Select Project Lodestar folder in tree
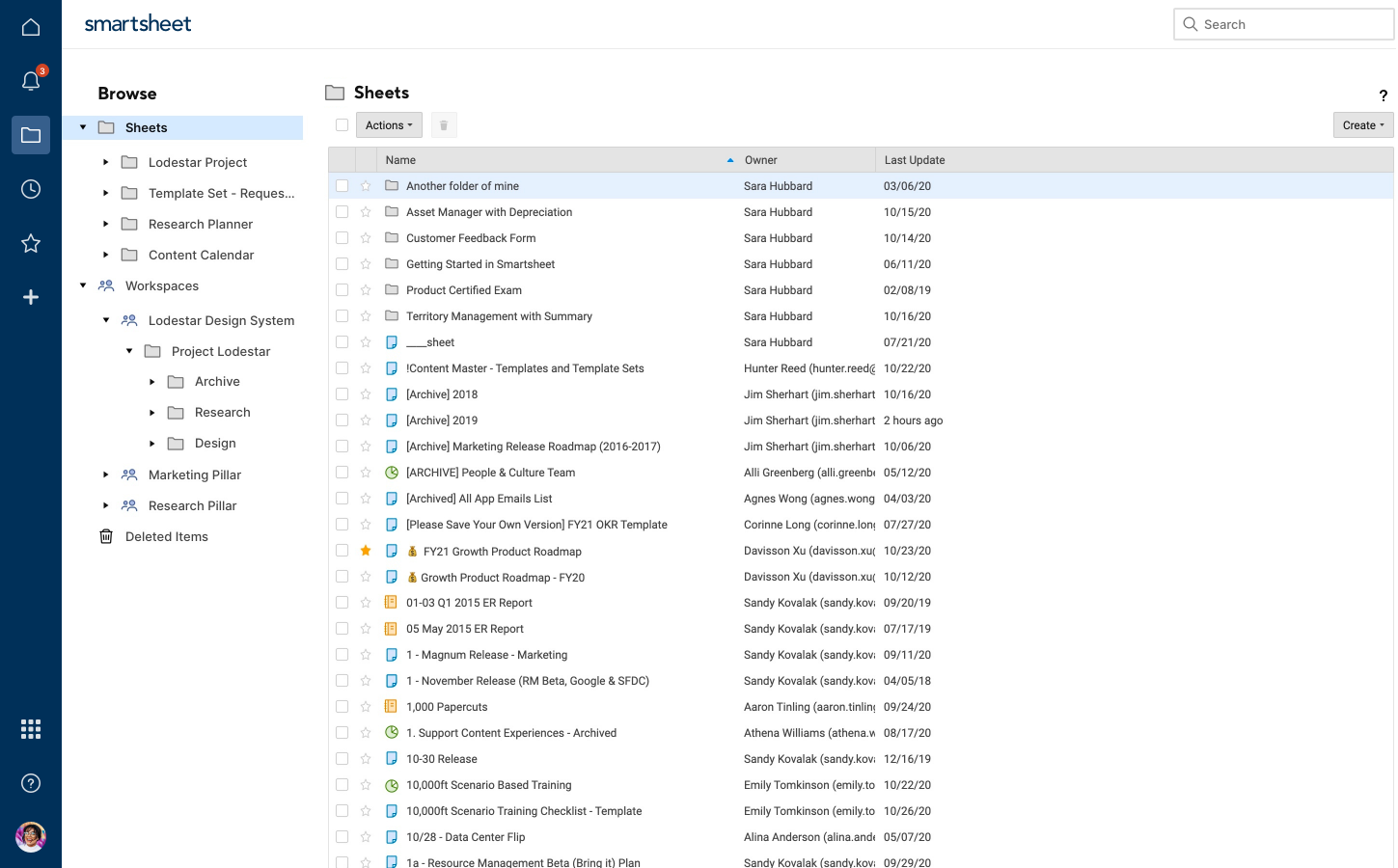 [x=221, y=351]
